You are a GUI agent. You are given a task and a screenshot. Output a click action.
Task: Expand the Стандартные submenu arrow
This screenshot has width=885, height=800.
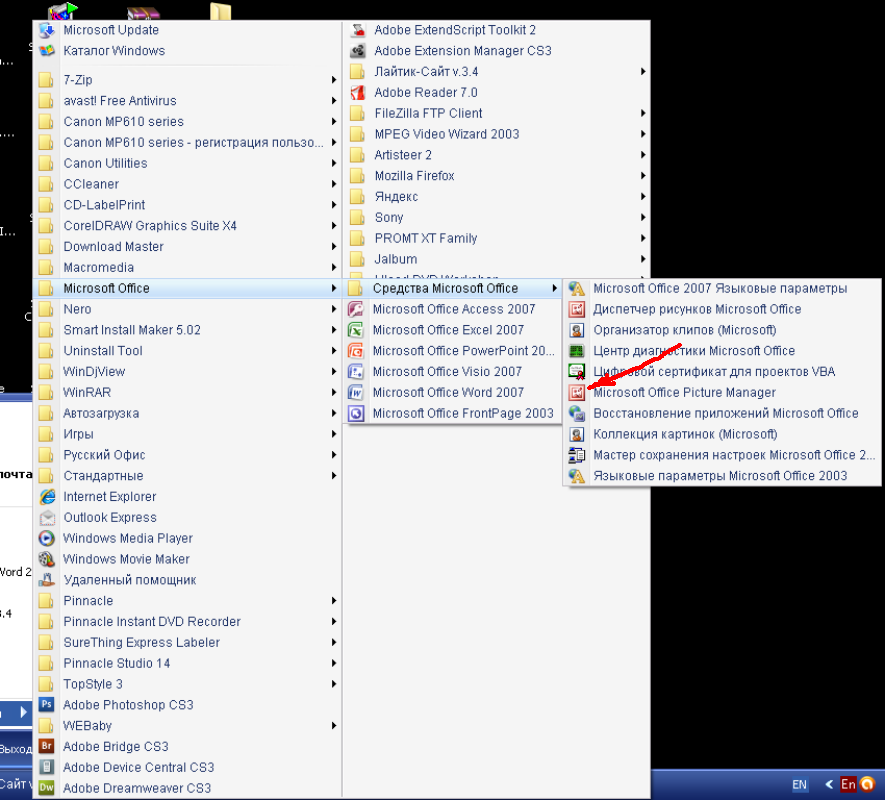click(334, 476)
